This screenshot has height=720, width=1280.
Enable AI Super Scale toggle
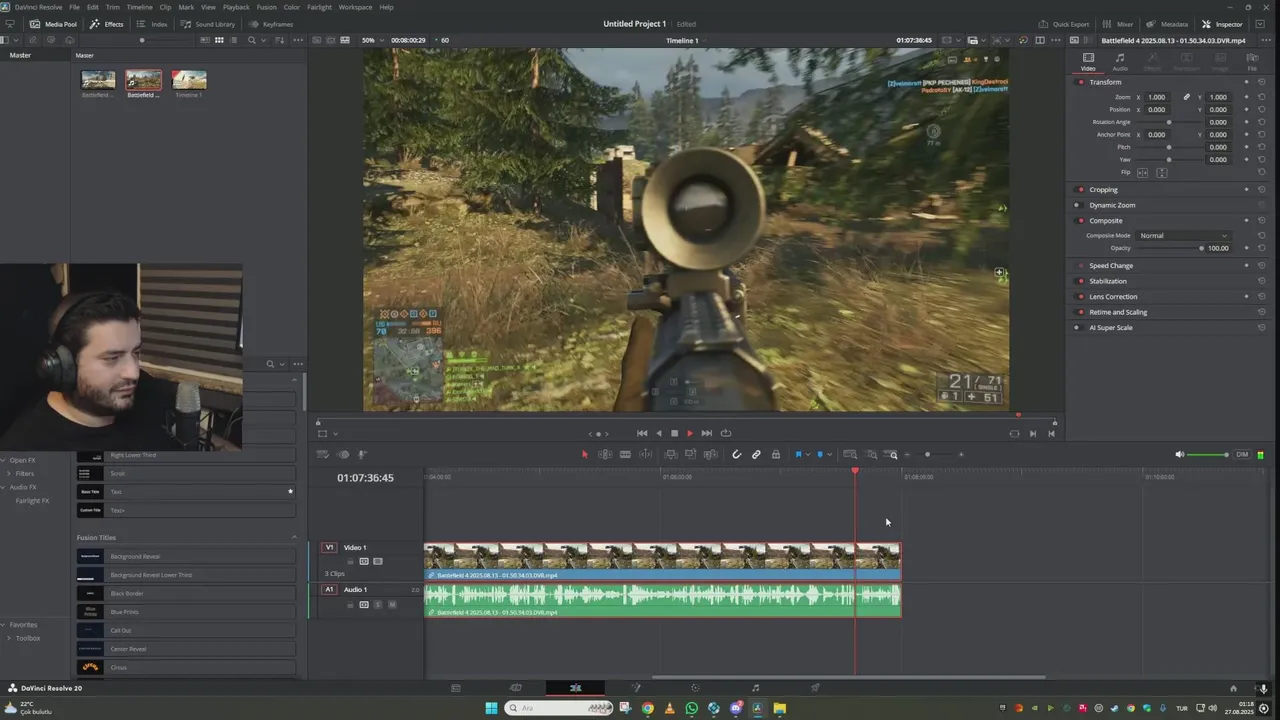(1080, 327)
